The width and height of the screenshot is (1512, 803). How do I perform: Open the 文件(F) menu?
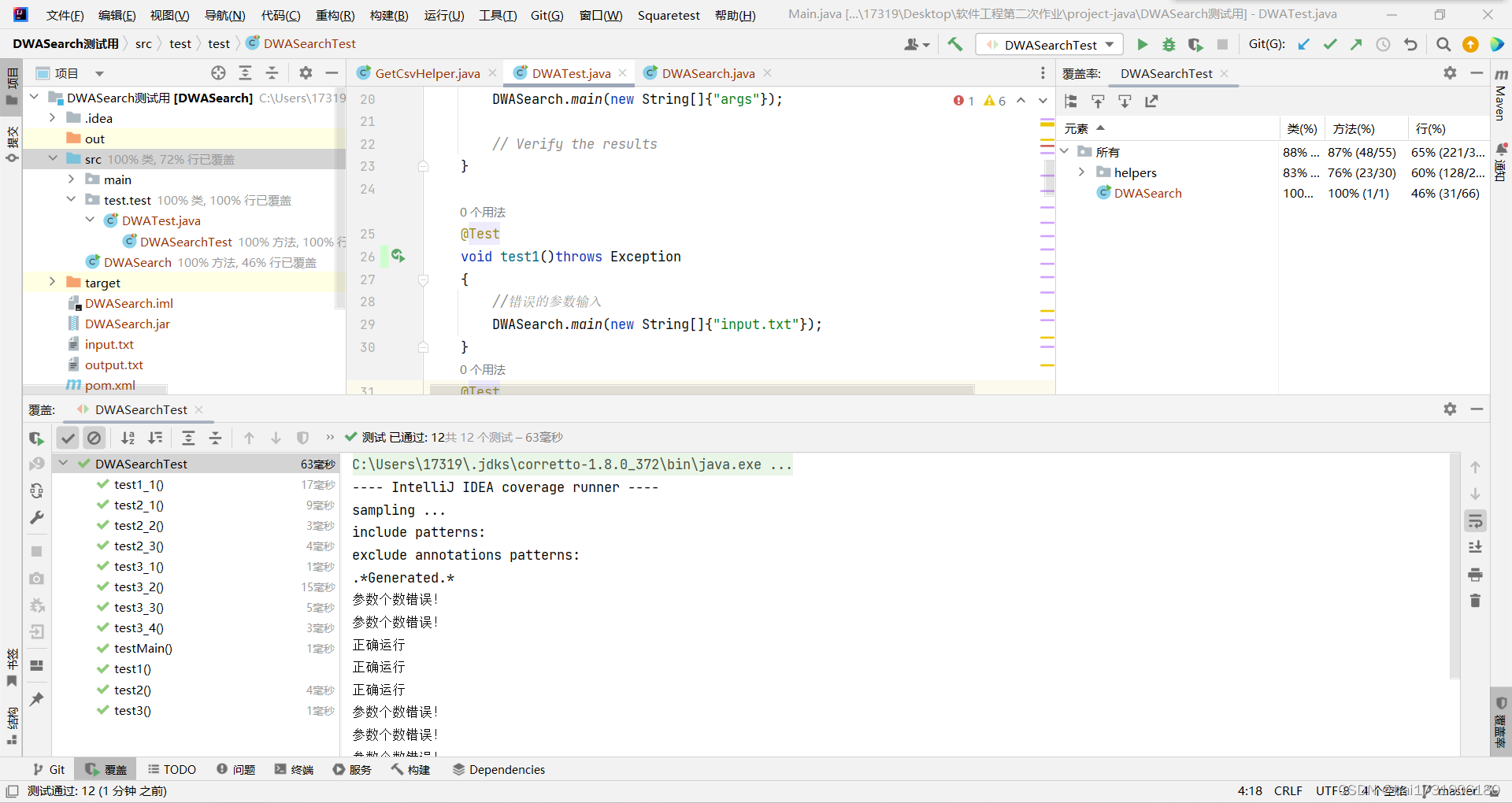click(65, 15)
